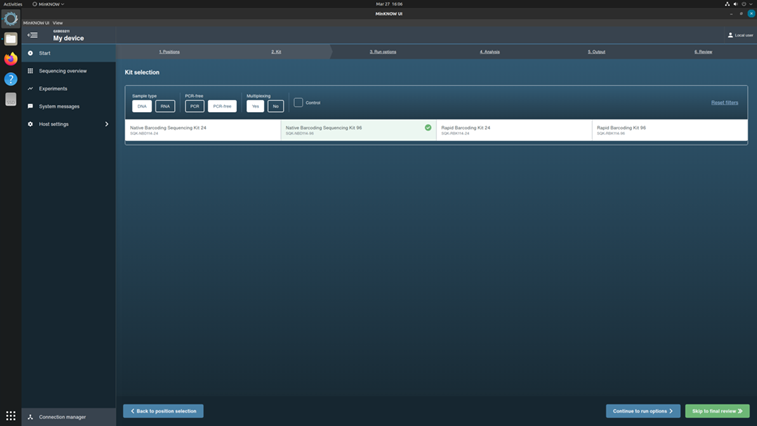The height and width of the screenshot is (426, 757).
Task: Open the View menu
Action: pyautogui.click(x=58, y=22)
